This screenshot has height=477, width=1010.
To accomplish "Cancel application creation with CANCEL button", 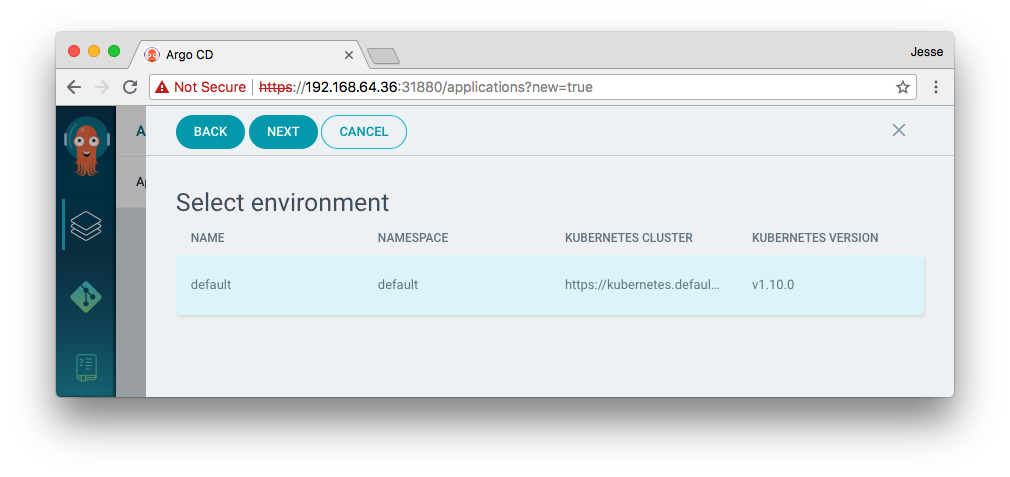I will click(x=363, y=132).
